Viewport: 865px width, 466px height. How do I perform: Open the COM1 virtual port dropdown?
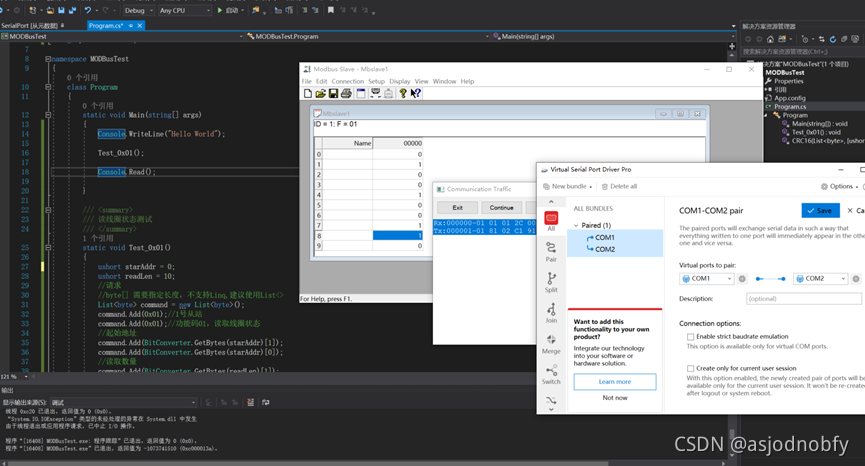tap(706, 278)
